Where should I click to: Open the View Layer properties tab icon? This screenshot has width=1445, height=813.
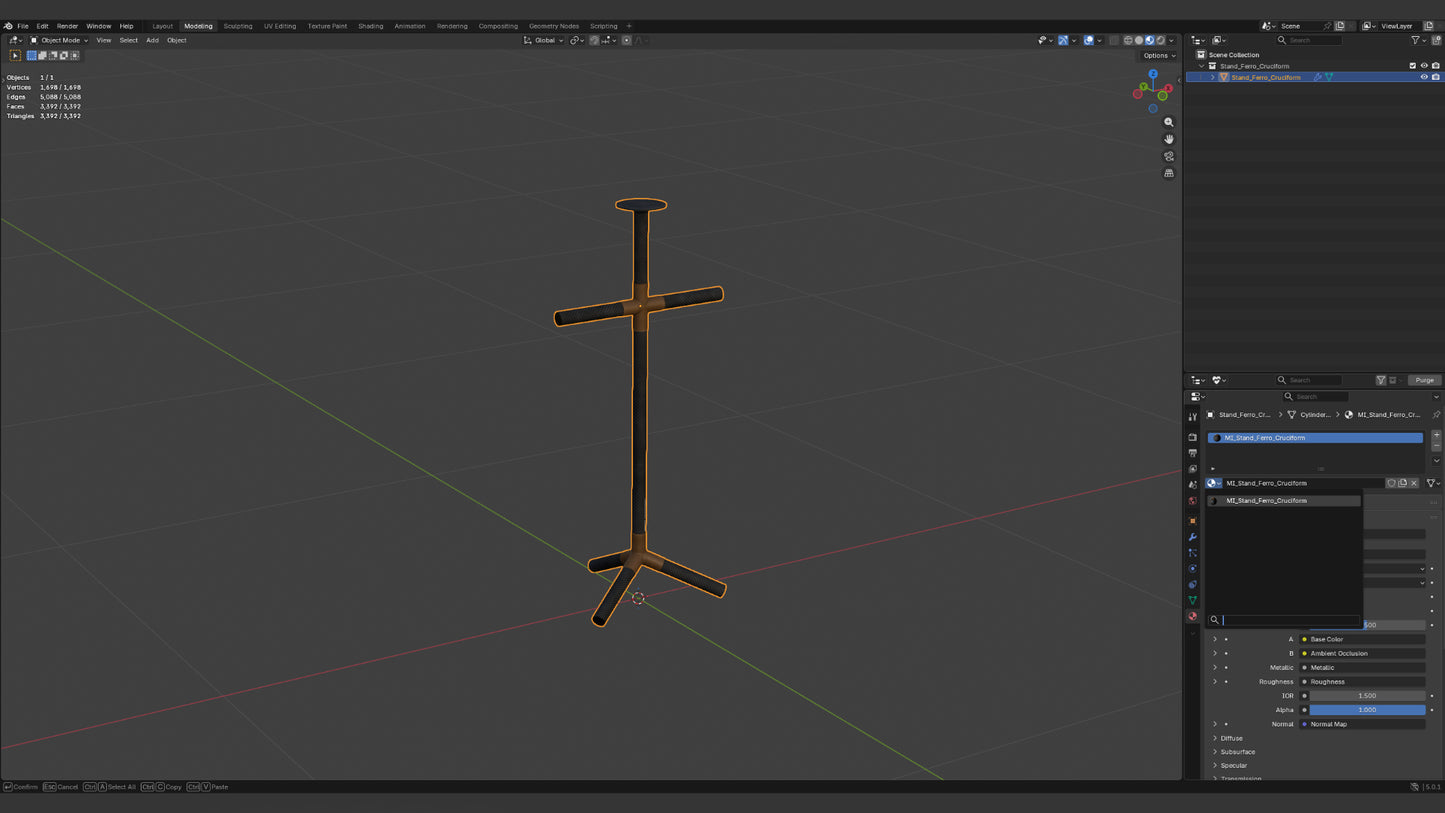(x=1192, y=469)
